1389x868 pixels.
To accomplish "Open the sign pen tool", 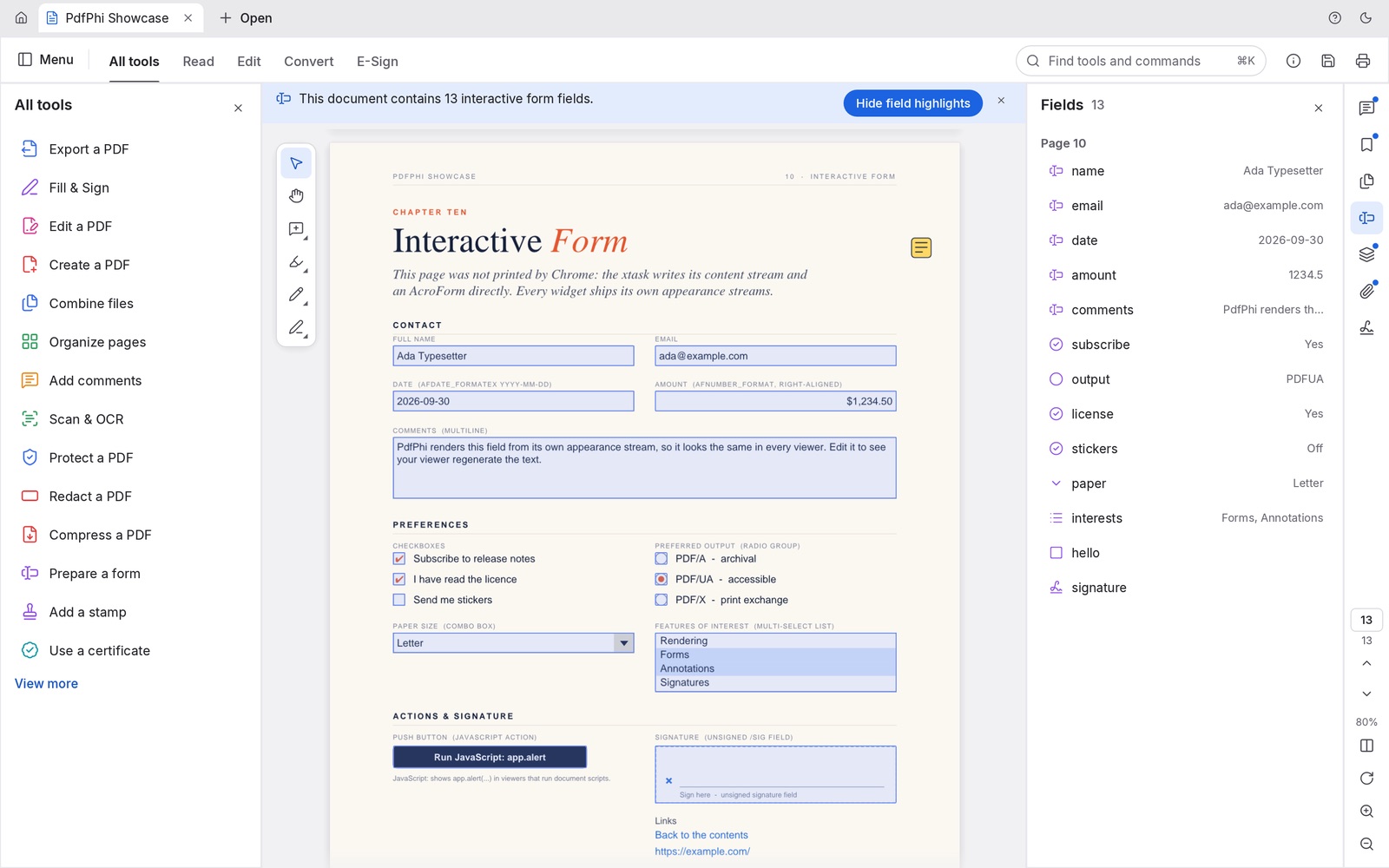I will click(296, 328).
